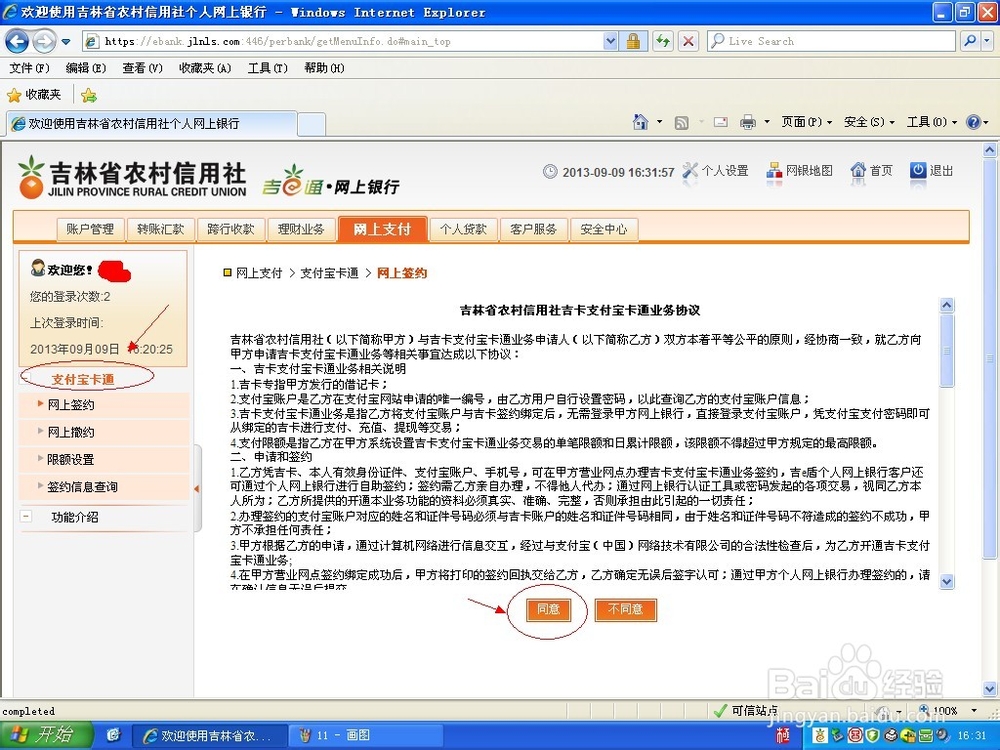Image resolution: width=1000 pixels, height=750 pixels.
Task: Open the 工具(T) menu
Action: pyautogui.click(x=267, y=68)
